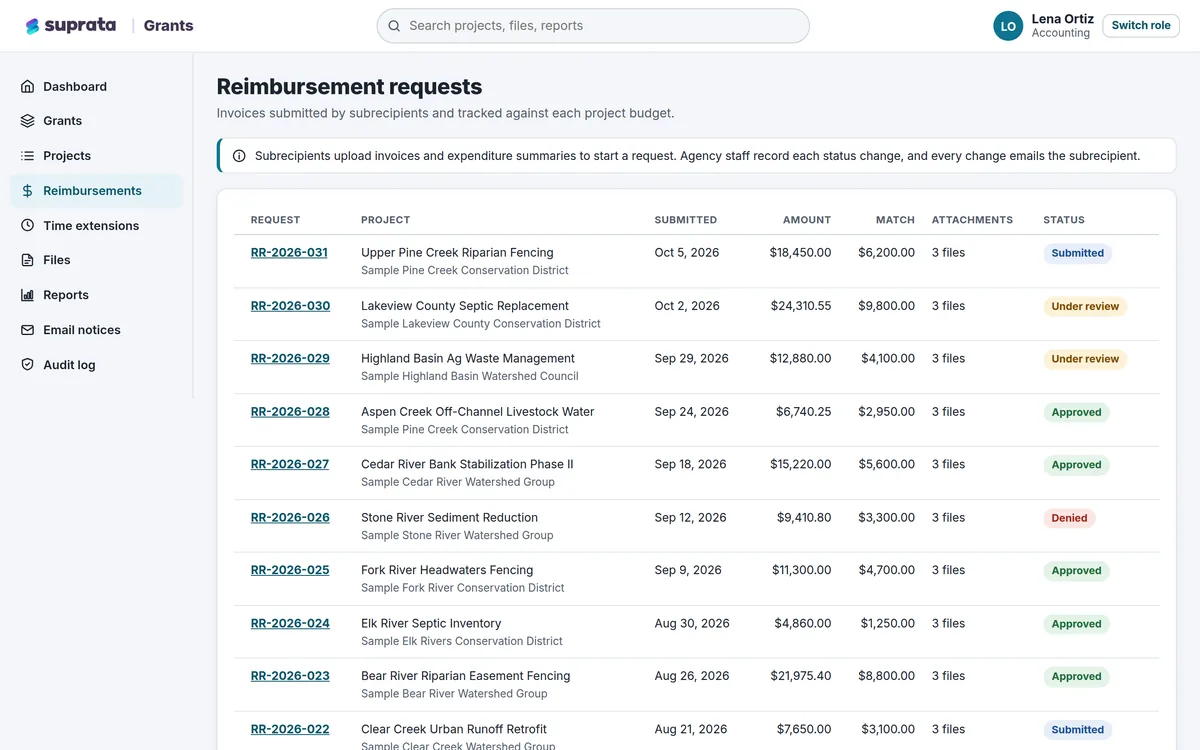This screenshot has width=1200, height=750.
Task: Open the Email notices section
Action: click(97, 330)
